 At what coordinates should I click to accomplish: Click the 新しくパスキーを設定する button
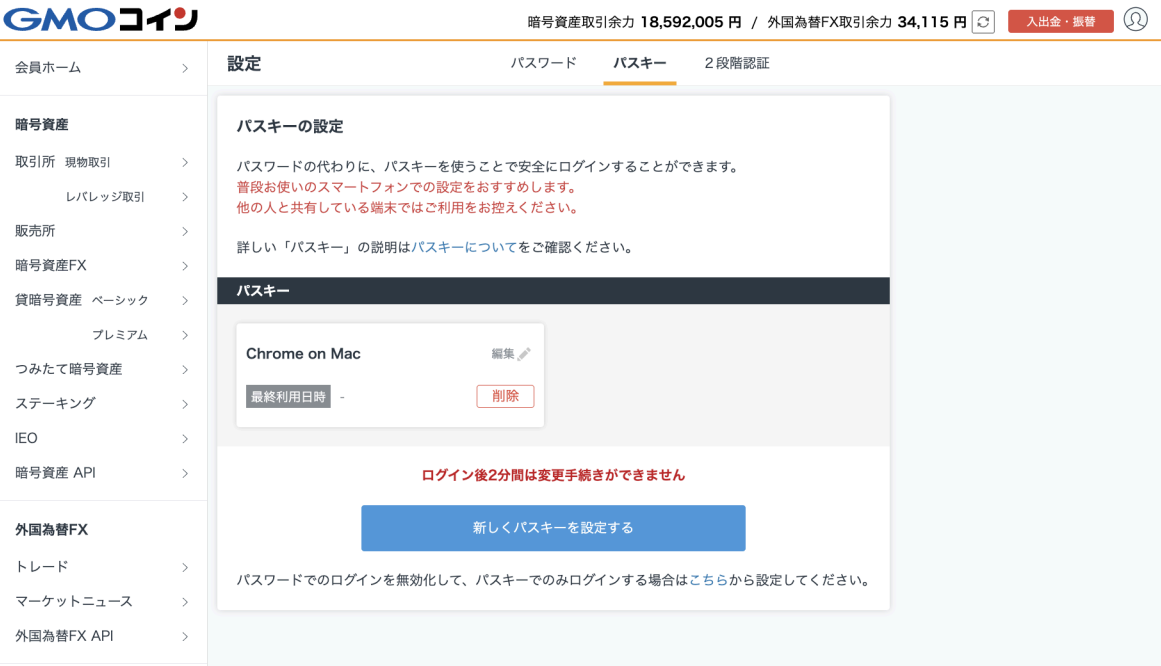point(553,528)
